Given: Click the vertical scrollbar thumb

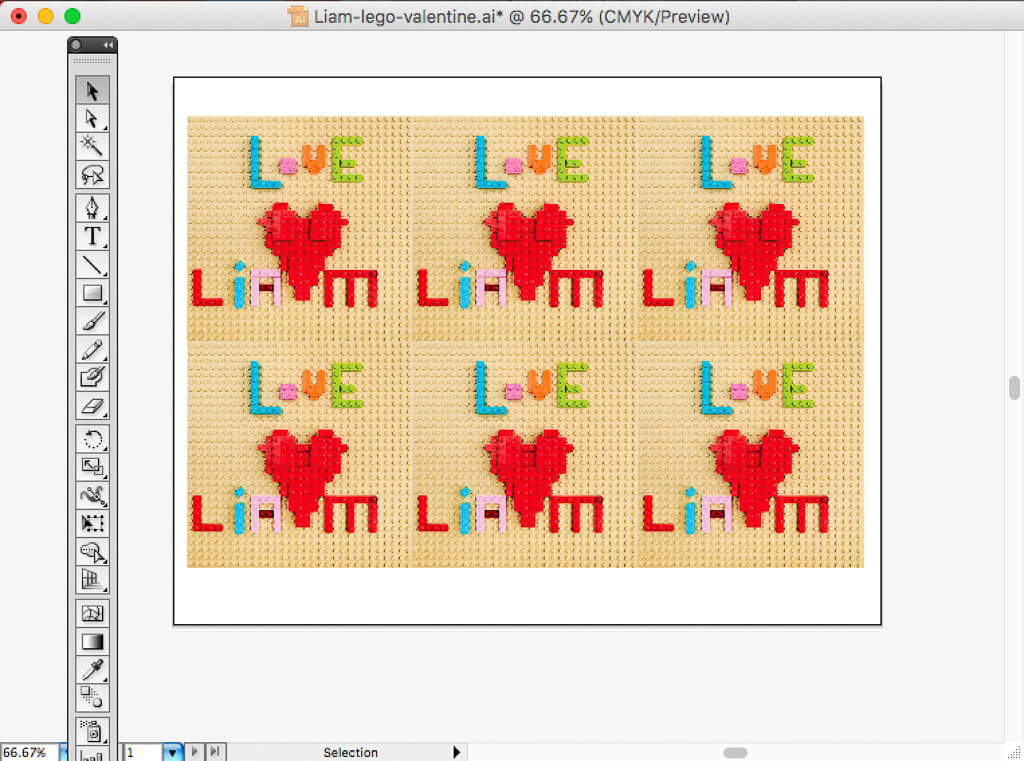Looking at the screenshot, I should click(x=1014, y=387).
